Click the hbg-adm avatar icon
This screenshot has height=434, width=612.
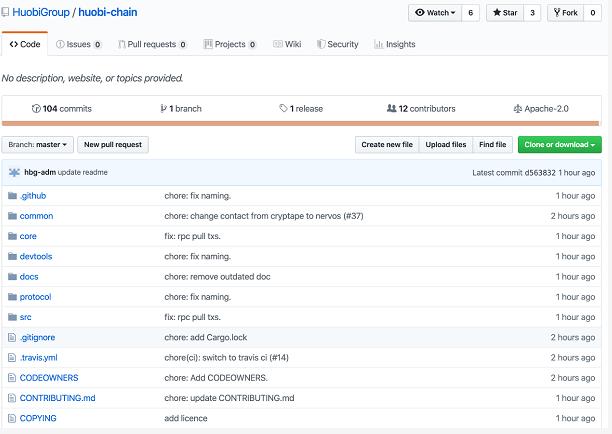point(14,172)
